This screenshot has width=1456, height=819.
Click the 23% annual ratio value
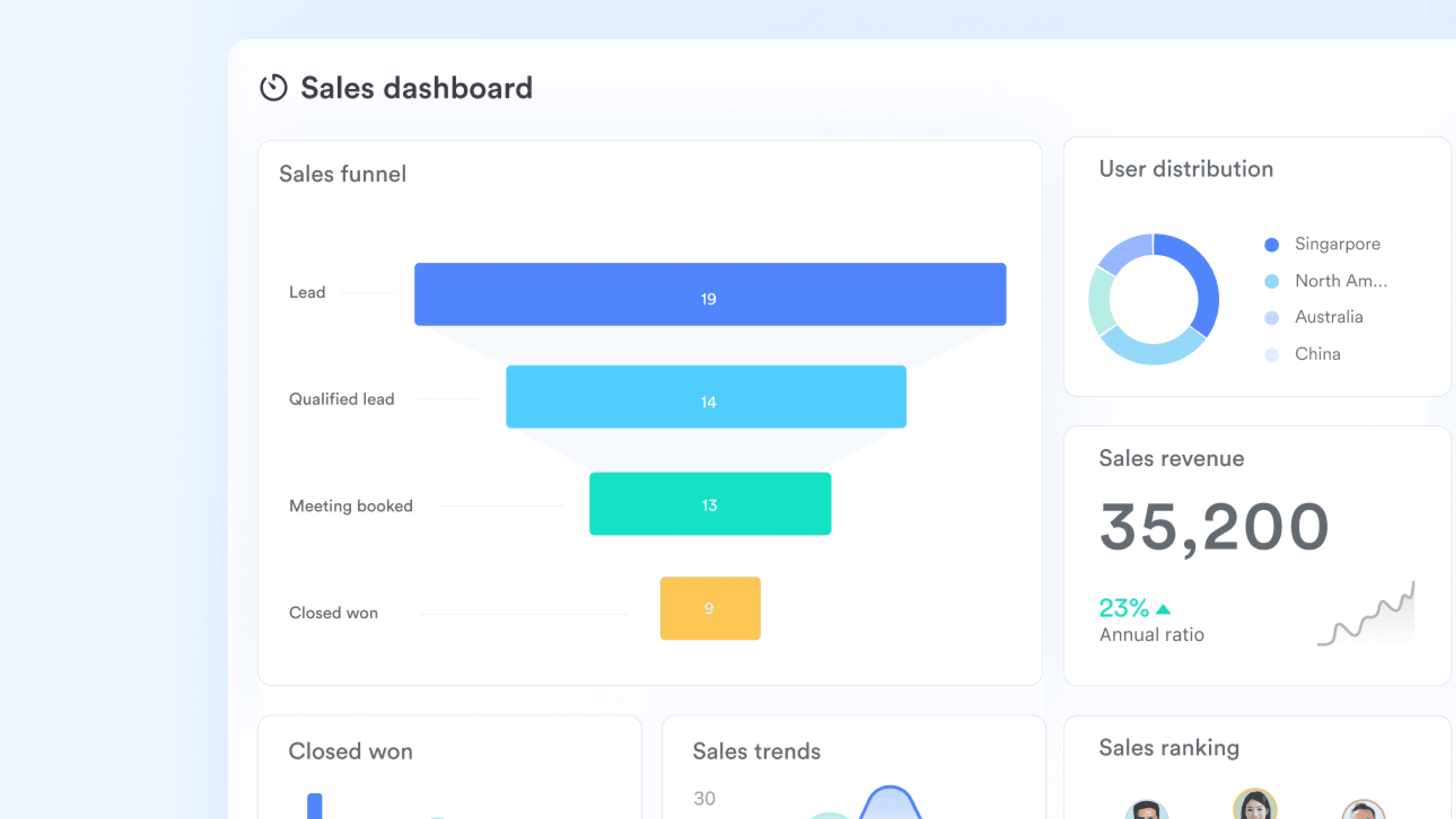click(x=1123, y=608)
